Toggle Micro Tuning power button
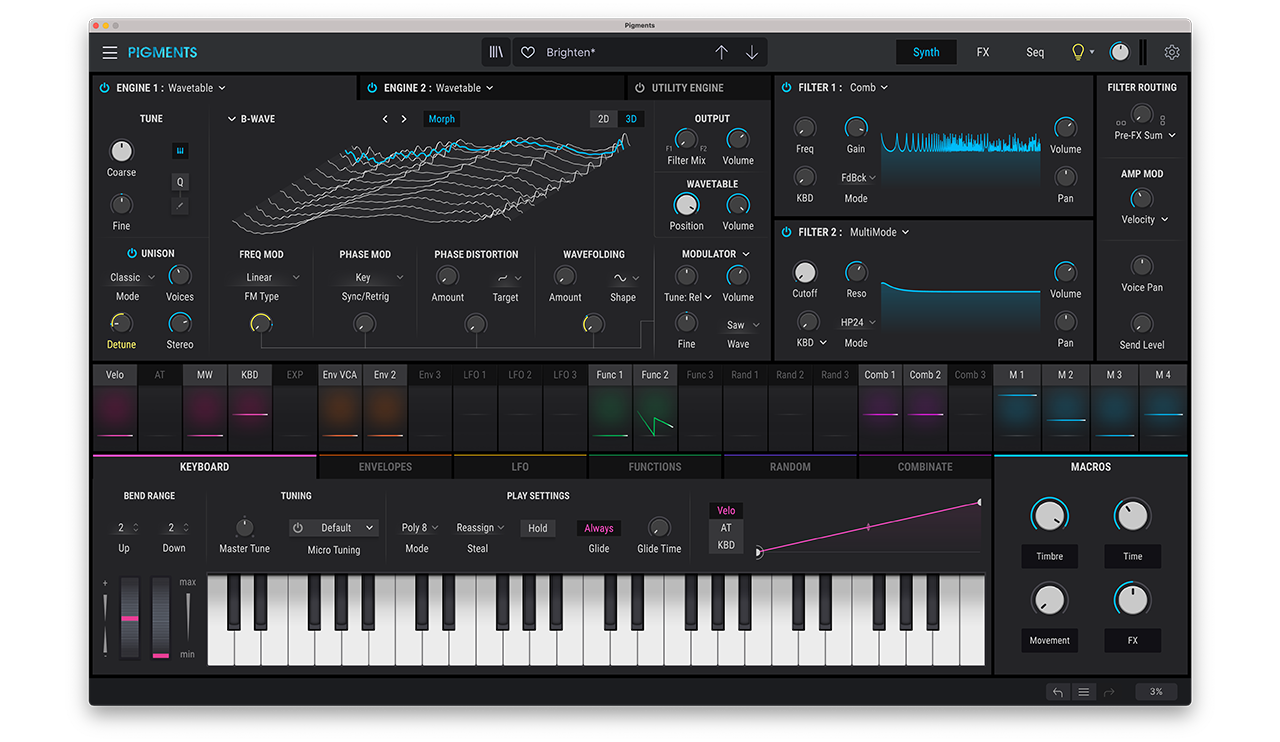 [298, 527]
